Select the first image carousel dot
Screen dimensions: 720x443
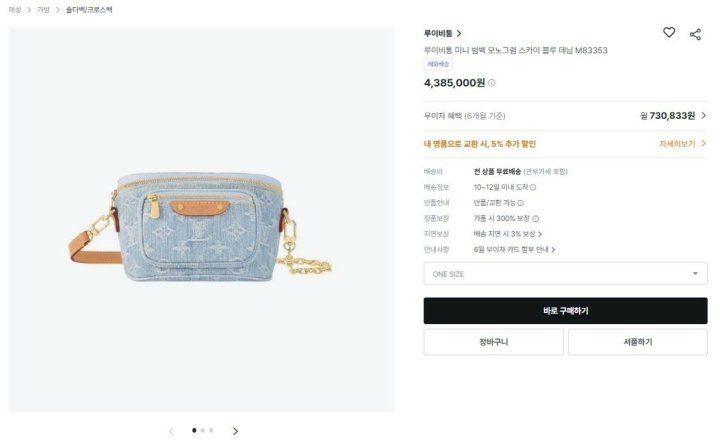194,430
